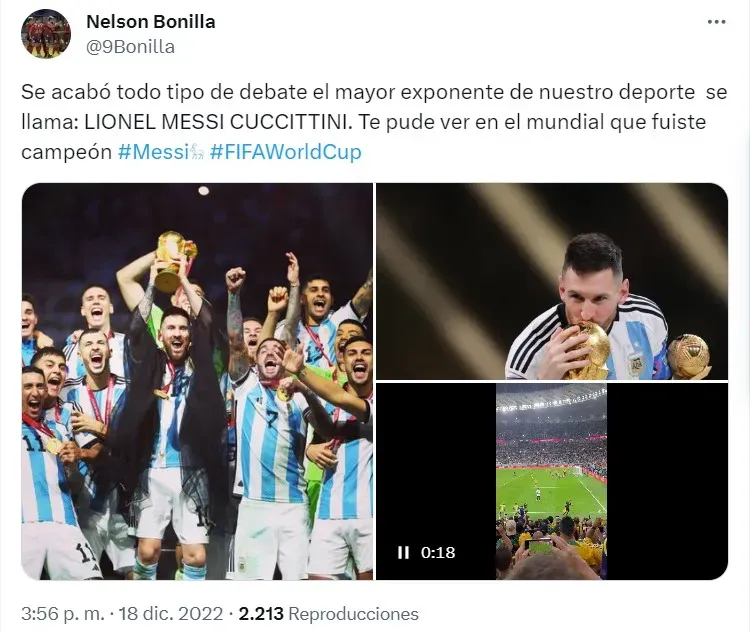
Task: View the 2.213 Reproducciones count
Action: click(x=329, y=614)
